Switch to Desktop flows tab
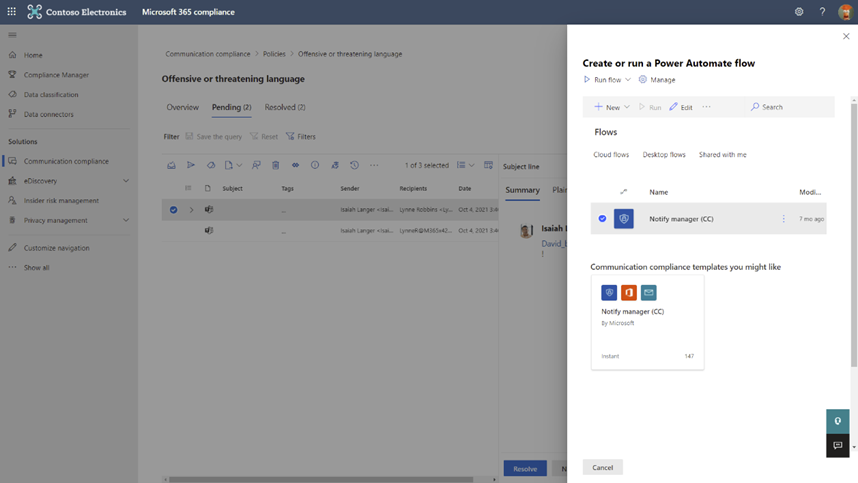 (664, 155)
